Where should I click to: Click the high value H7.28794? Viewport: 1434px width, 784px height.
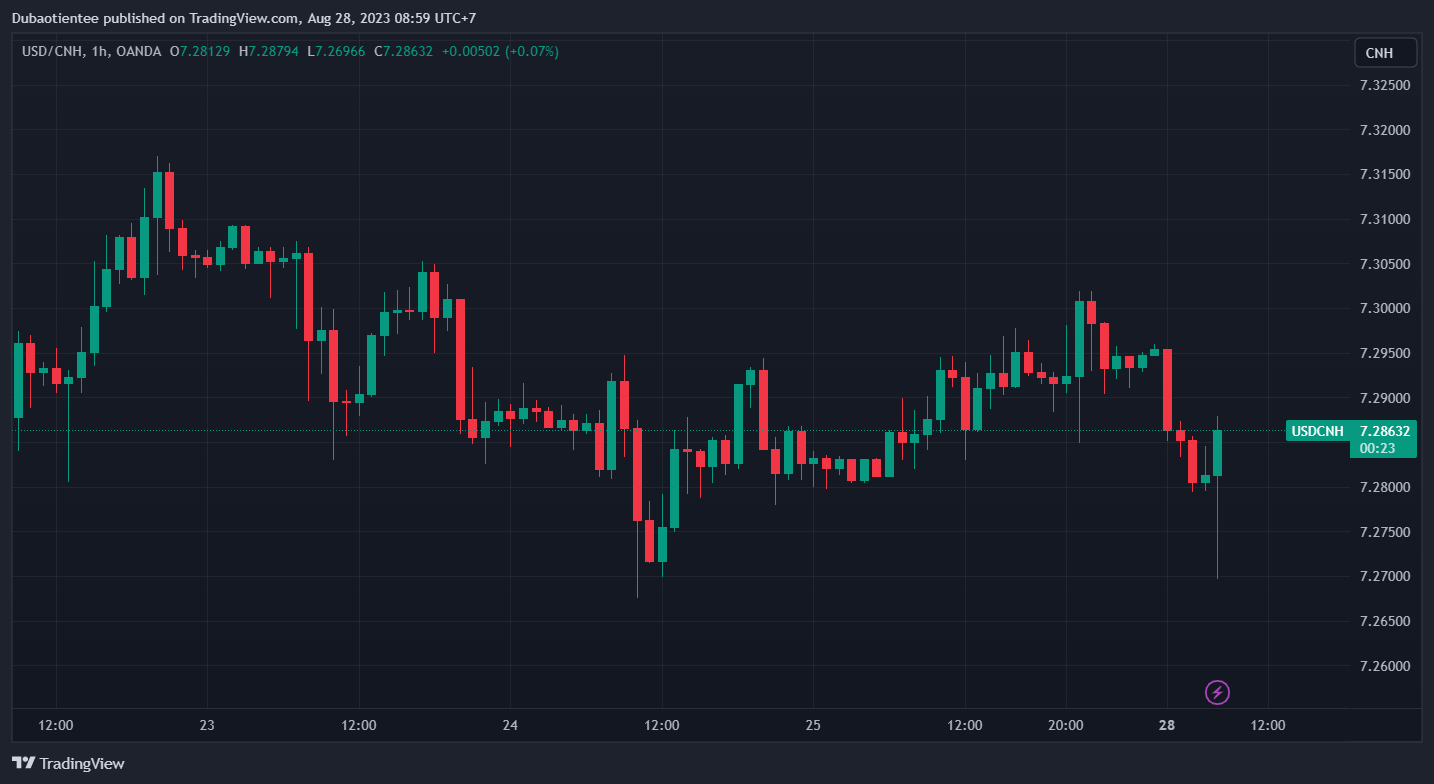268,51
